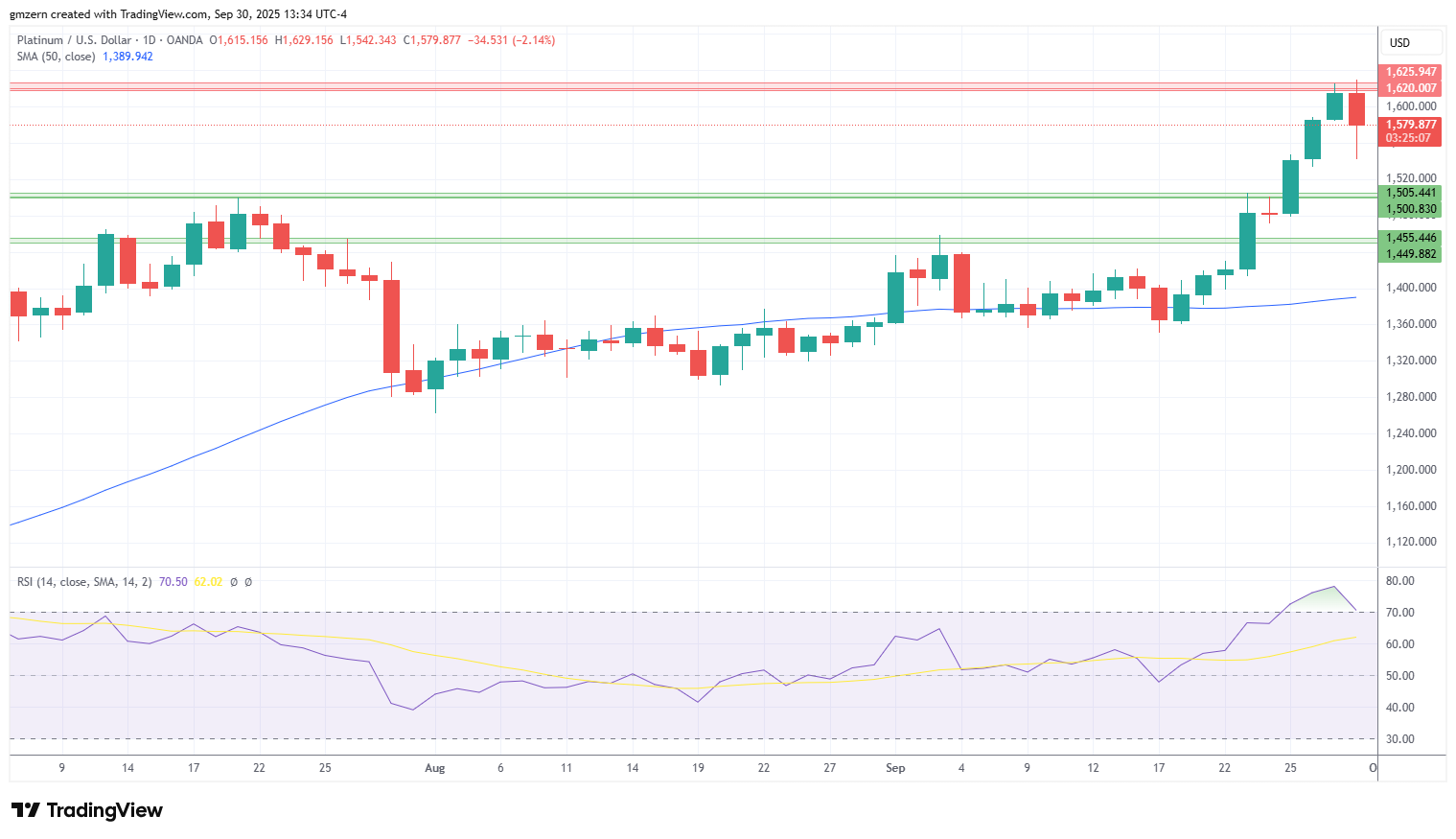Click the 1D timeframe label
The height and width of the screenshot is (839, 1456).
[150, 40]
